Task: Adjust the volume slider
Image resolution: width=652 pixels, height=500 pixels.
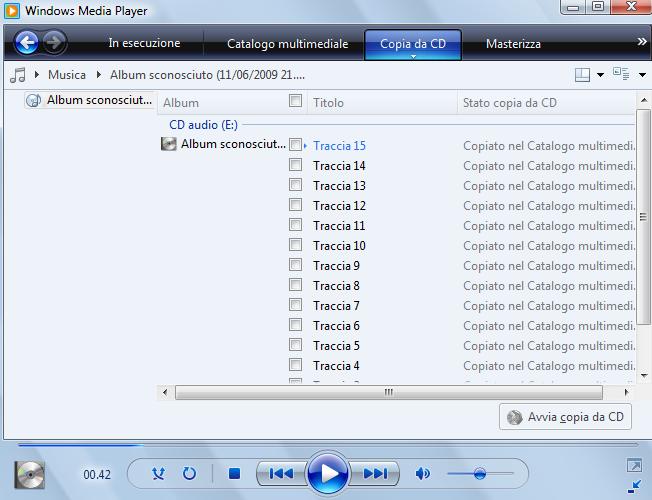Action: [x=480, y=473]
